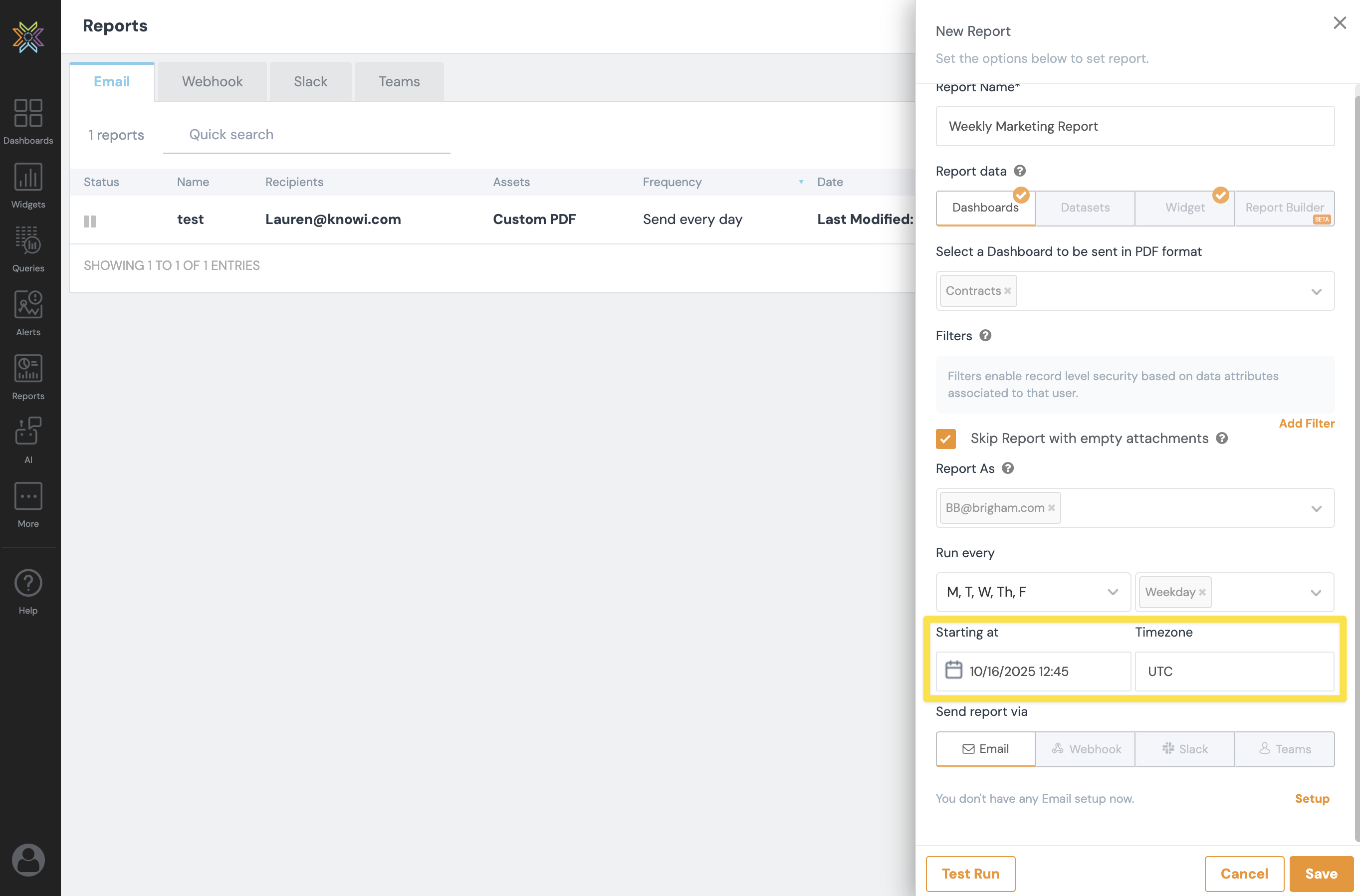This screenshot has width=1360, height=896.
Task: Click the user profile avatar icon
Action: 28,859
